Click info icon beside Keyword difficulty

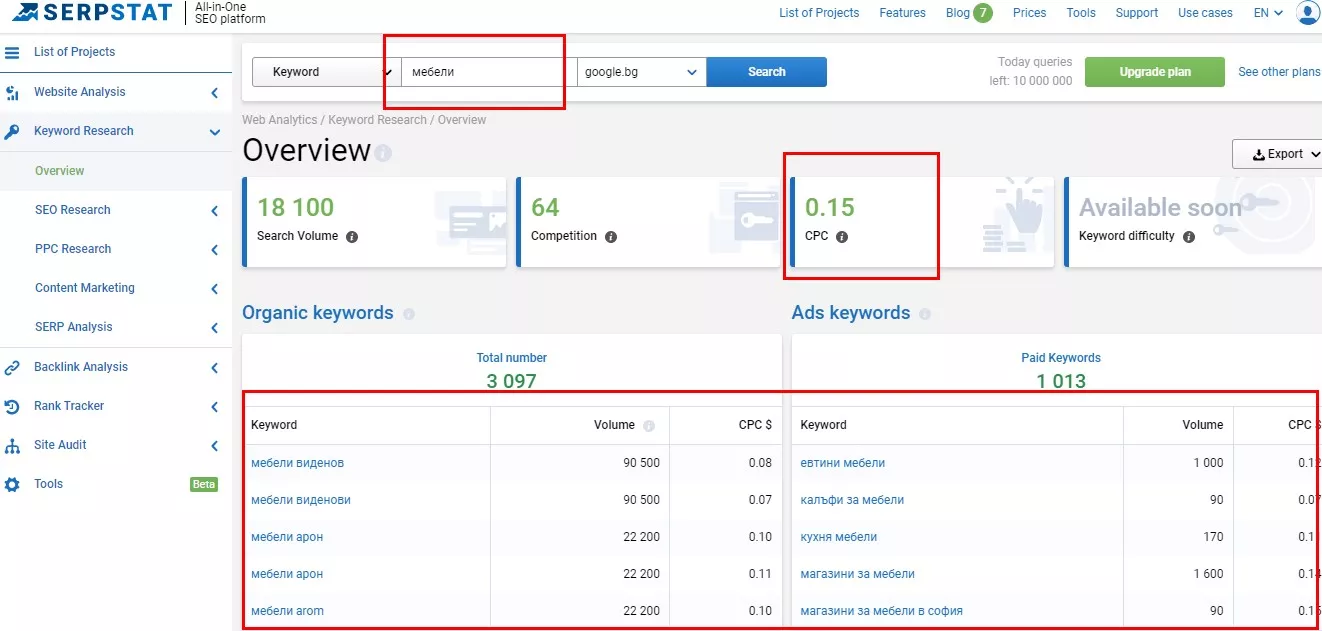pos(1189,237)
